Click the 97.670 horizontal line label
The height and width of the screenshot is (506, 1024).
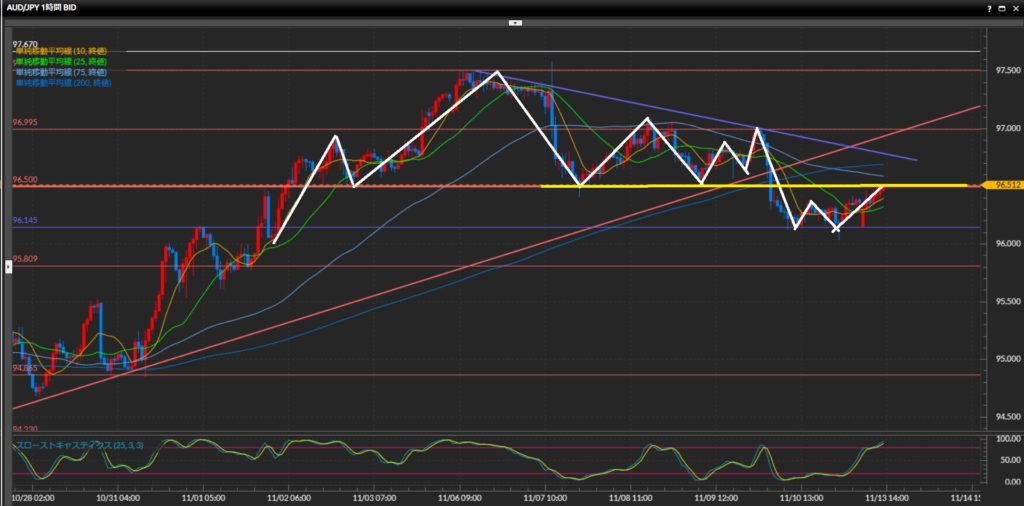(x=25, y=45)
